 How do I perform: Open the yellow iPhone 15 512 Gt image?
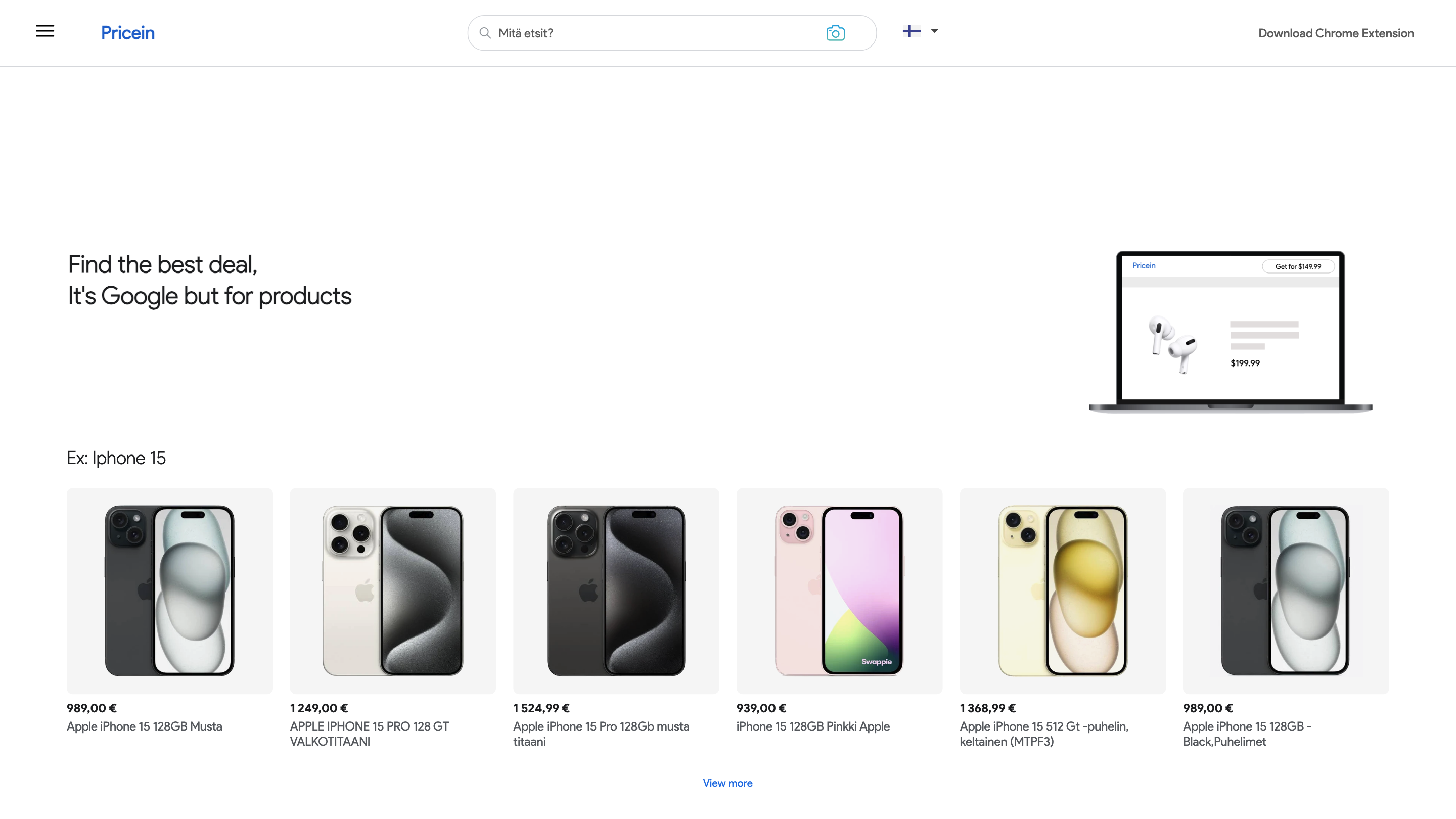coord(1063,590)
